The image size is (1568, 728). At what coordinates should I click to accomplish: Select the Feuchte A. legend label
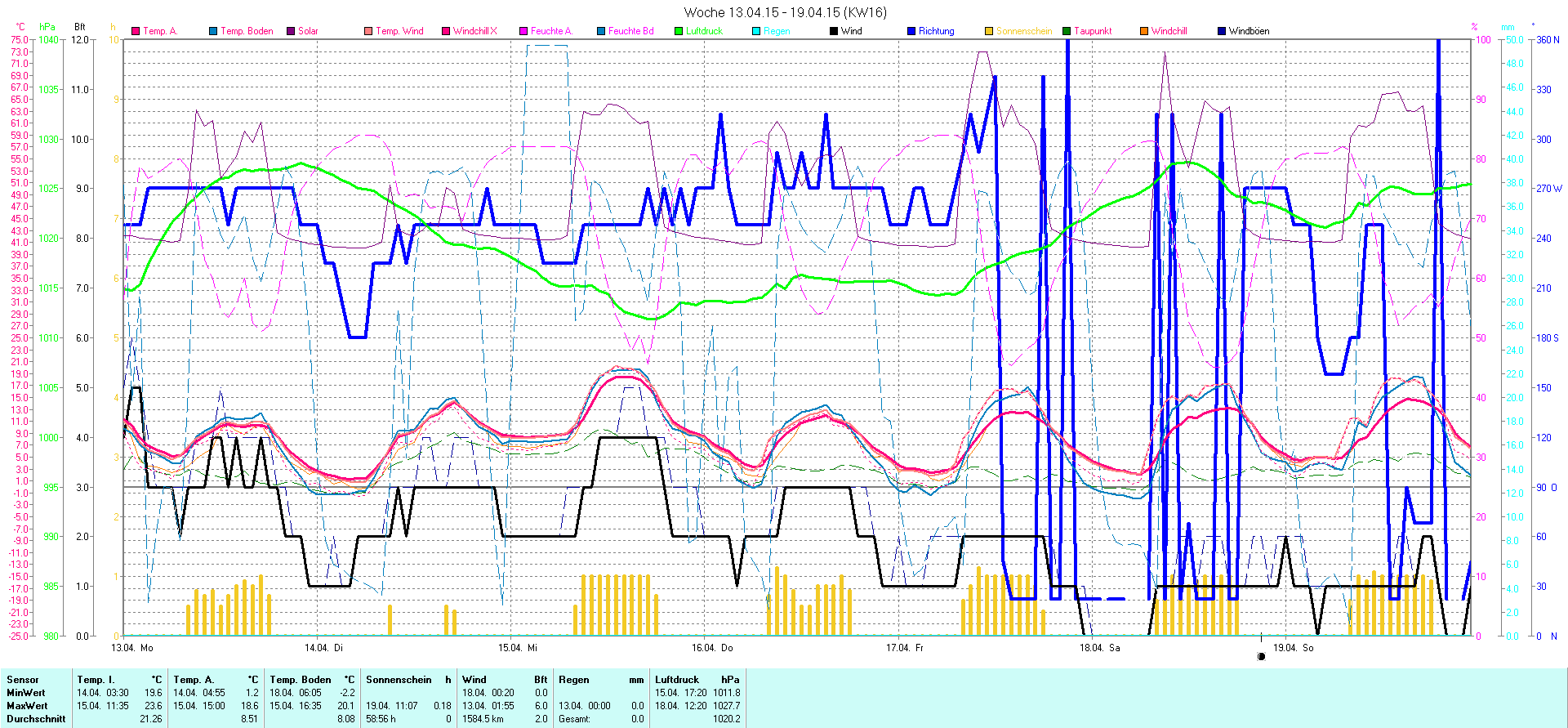[x=551, y=31]
